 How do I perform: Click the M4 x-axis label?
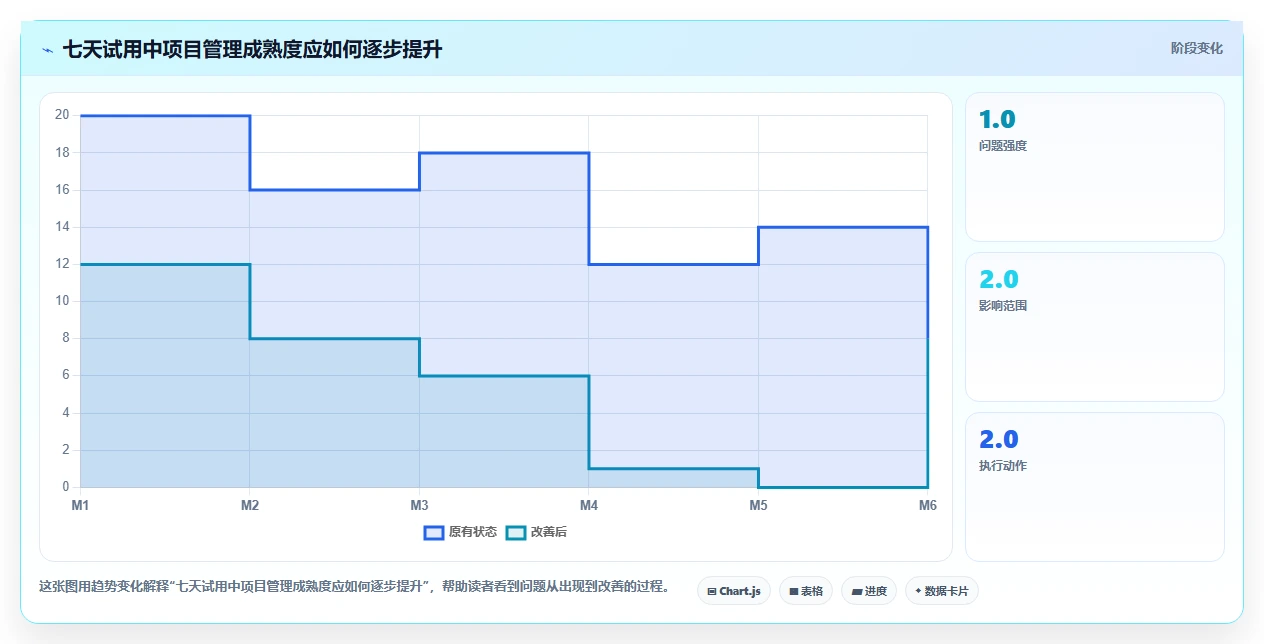589,506
